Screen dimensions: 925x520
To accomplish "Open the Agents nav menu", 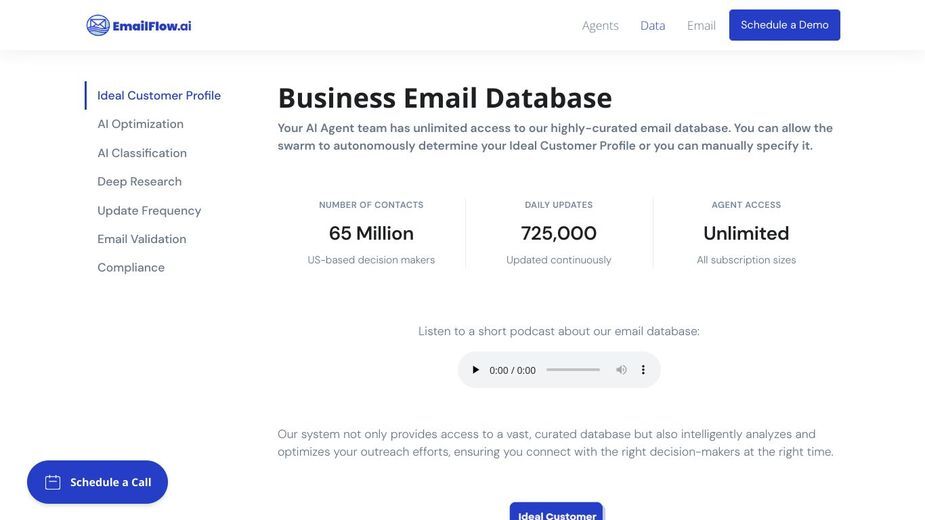I will pos(600,25).
